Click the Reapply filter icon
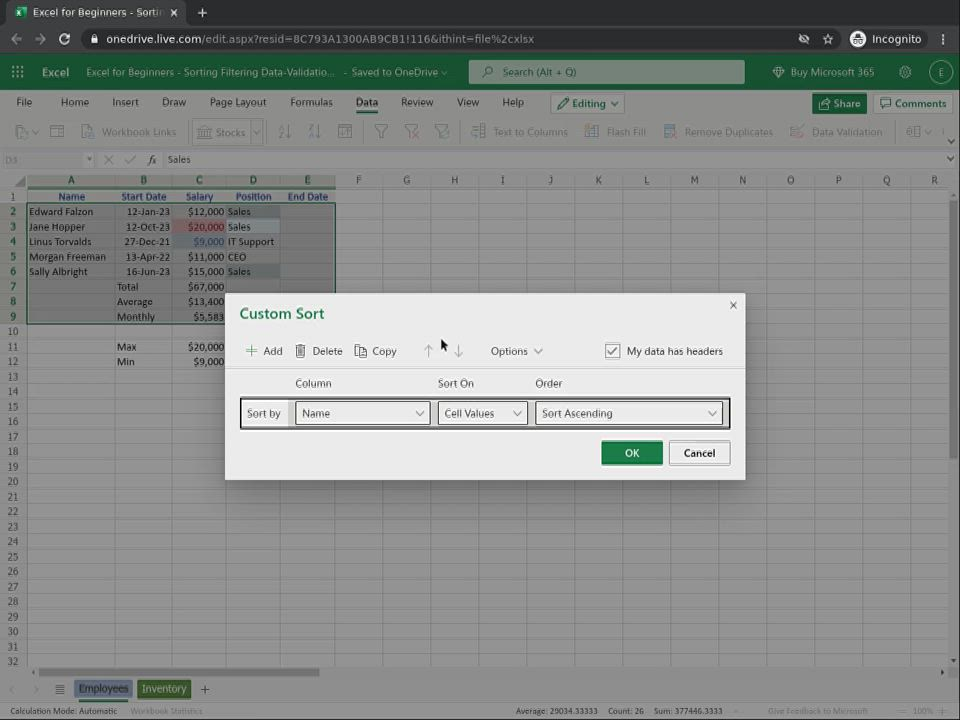 (x=441, y=132)
